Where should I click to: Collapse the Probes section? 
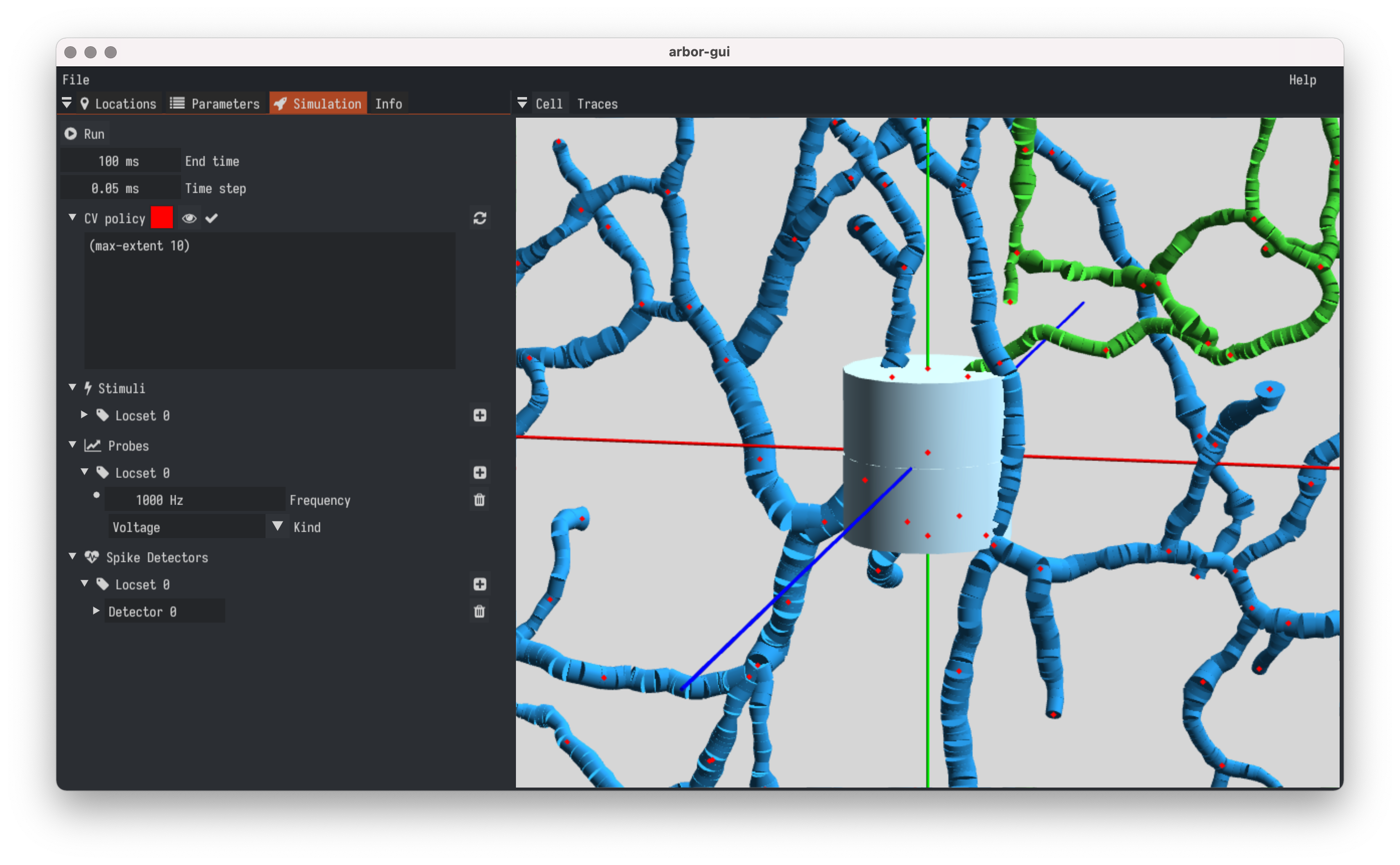pyautogui.click(x=72, y=445)
